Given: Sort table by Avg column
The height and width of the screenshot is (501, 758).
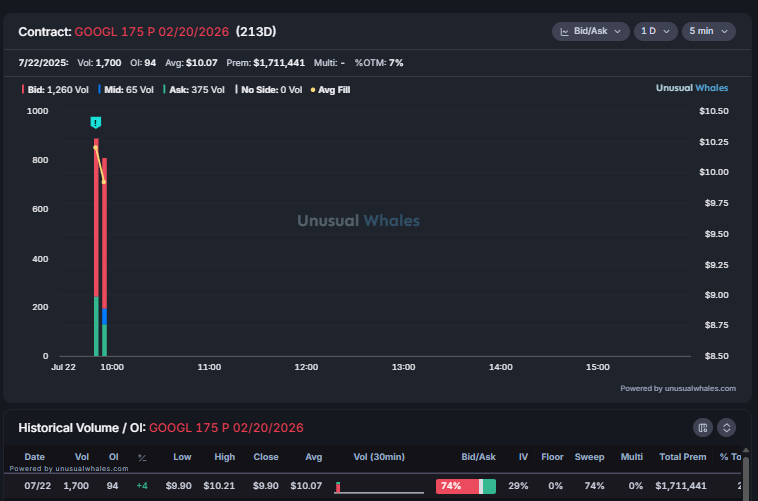Looking at the screenshot, I should click(313, 457).
